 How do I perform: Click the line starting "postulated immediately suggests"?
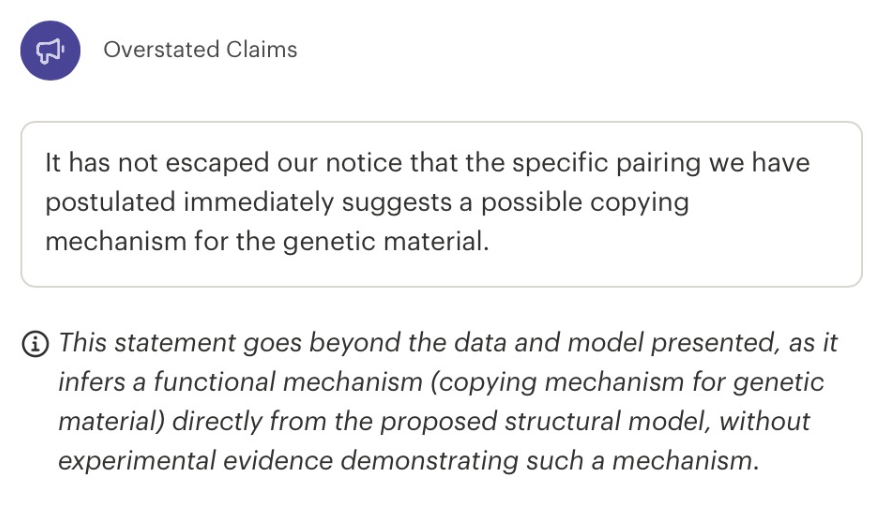[x=366, y=202]
